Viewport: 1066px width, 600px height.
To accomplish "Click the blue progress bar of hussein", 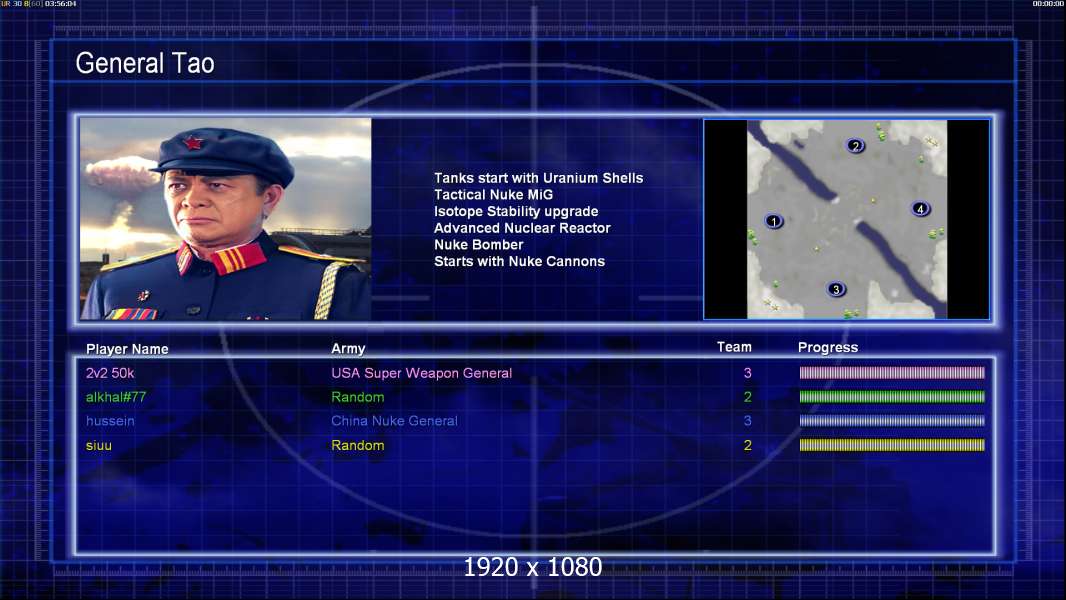I will [892, 421].
